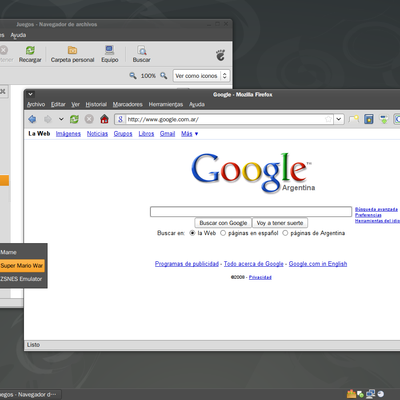Select the 'la Web' radio button
Viewport: 400px width, 400px height.
(192, 233)
